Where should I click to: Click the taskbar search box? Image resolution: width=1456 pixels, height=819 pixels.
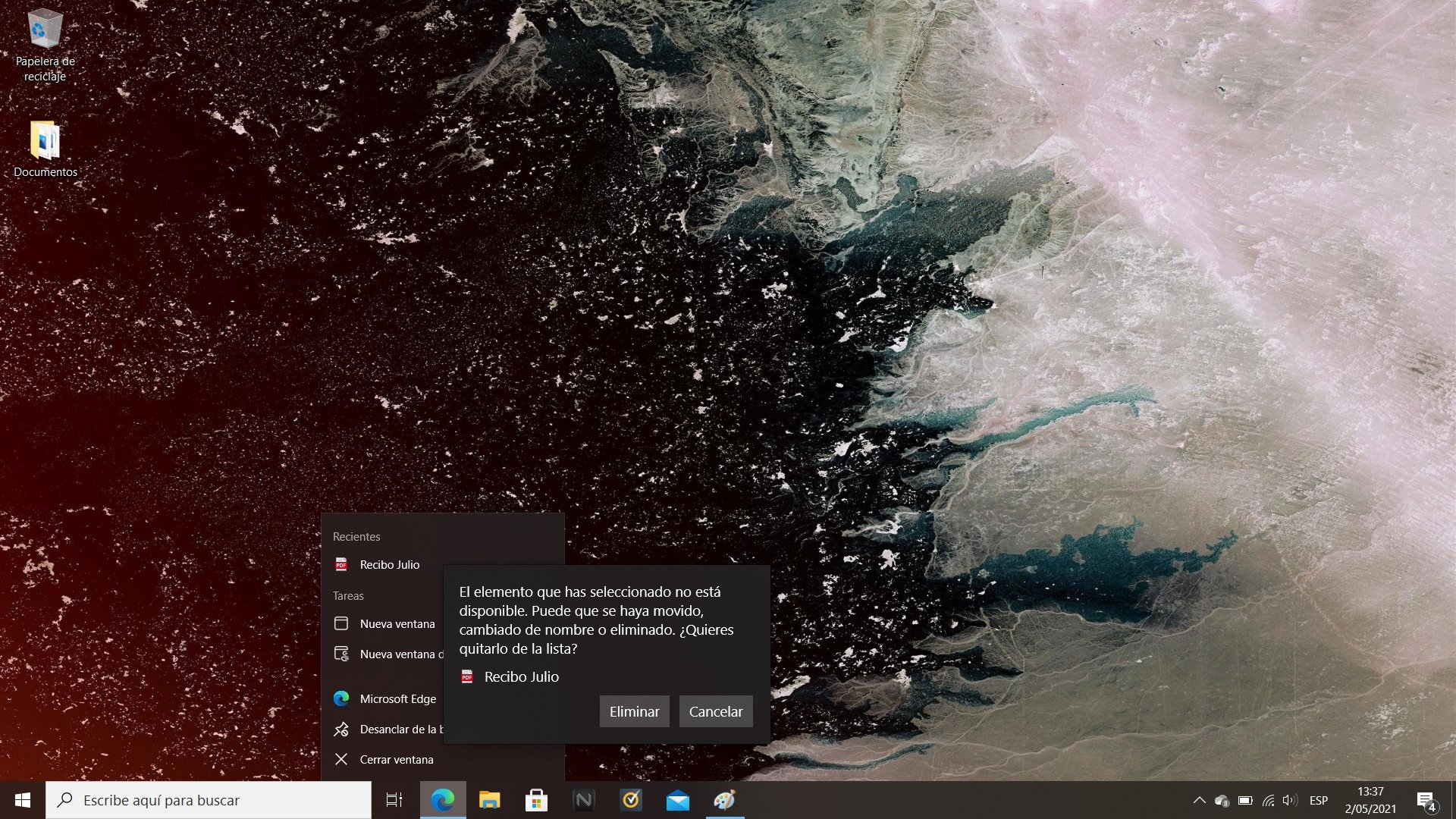point(209,800)
